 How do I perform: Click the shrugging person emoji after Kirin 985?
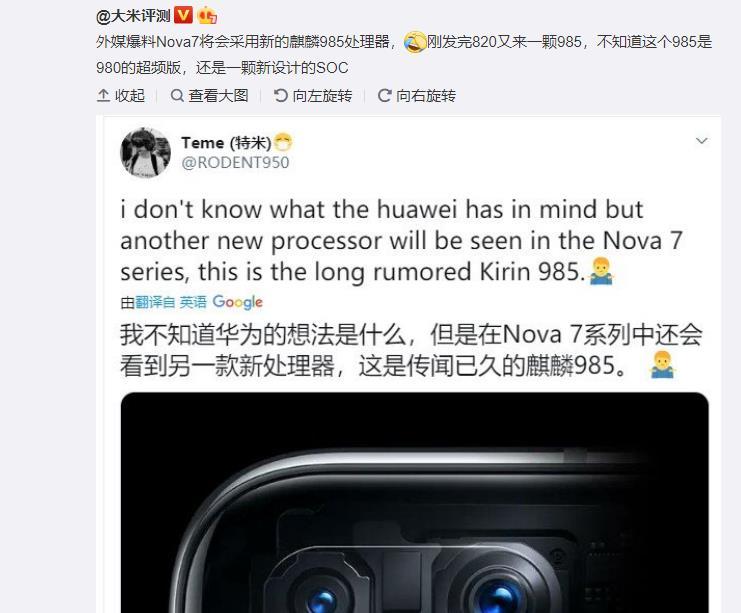coord(601,271)
